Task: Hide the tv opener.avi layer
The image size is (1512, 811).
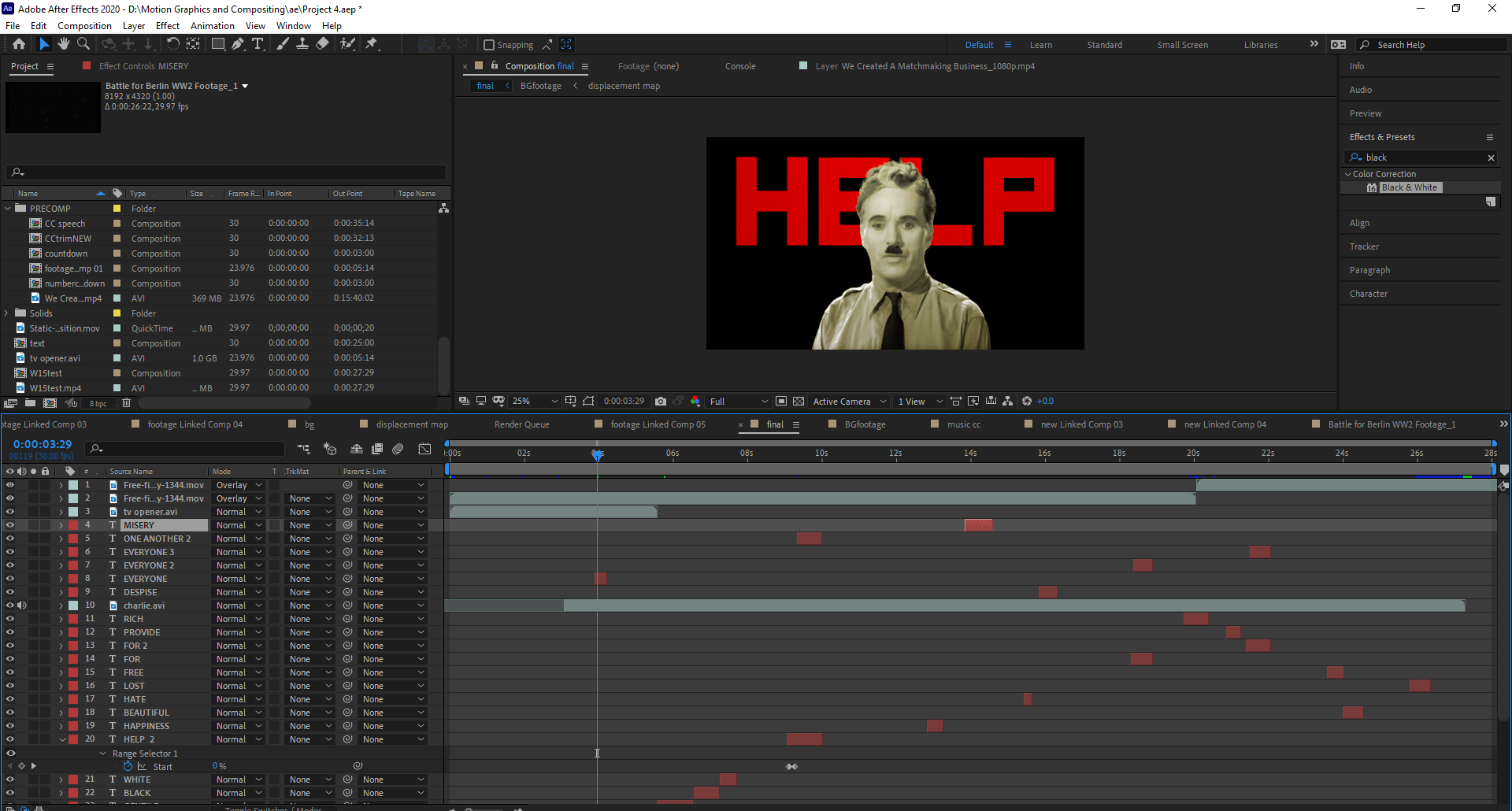Action: point(10,512)
